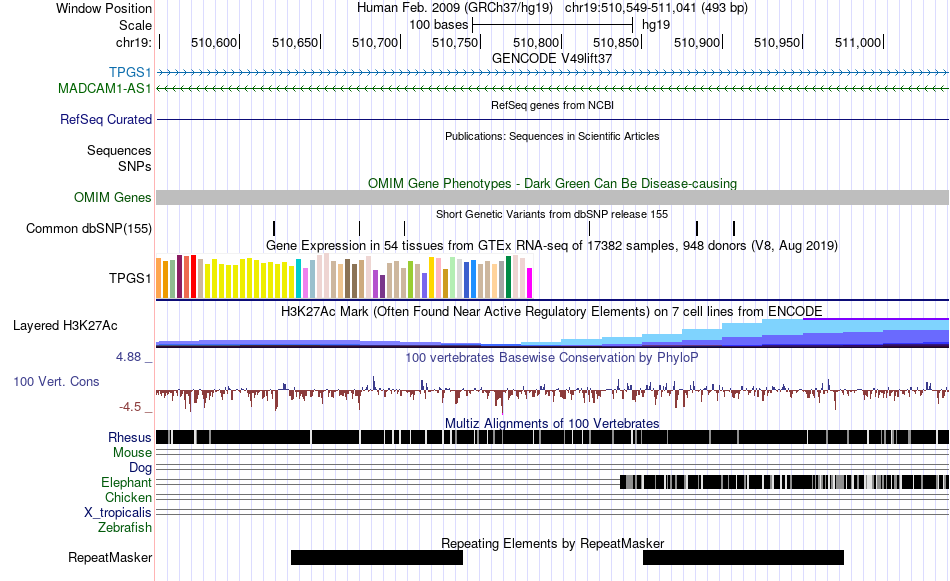
Task: Click the black TPGS1 GTEx expression label
Action: click(130, 278)
